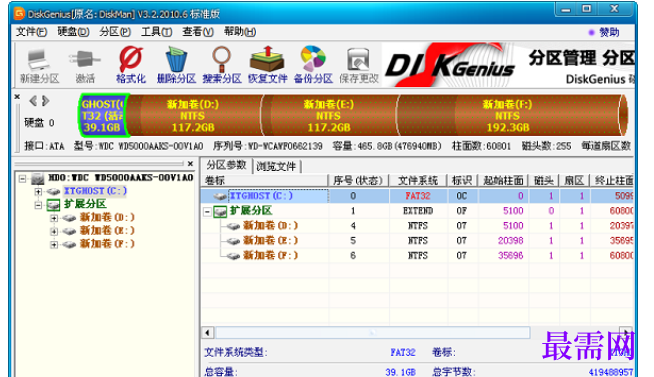Screen dimensions: 654x377
Task: Open the 硬盘(D) menu
Action: coord(73,32)
